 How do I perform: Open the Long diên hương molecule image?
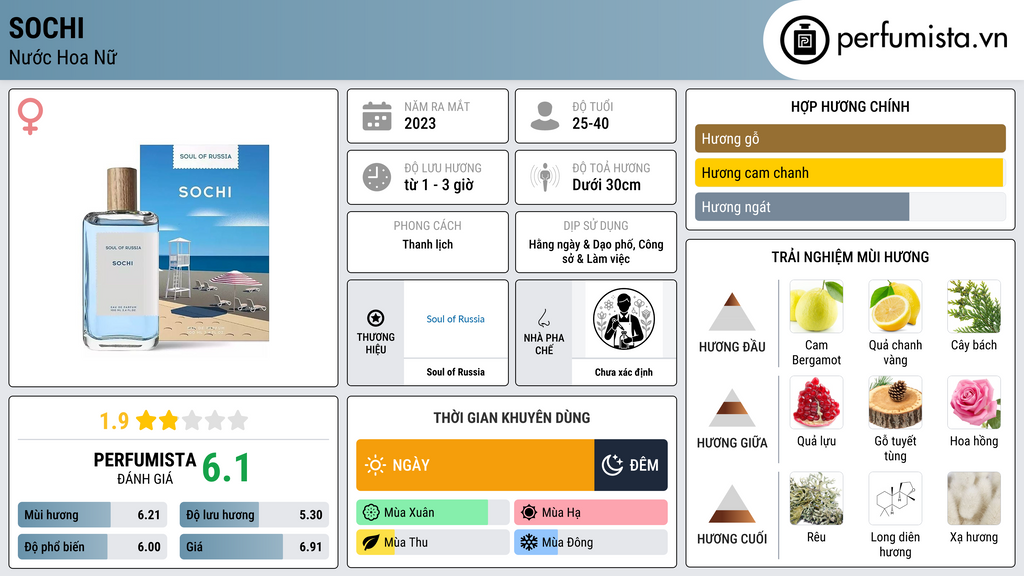(895, 498)
